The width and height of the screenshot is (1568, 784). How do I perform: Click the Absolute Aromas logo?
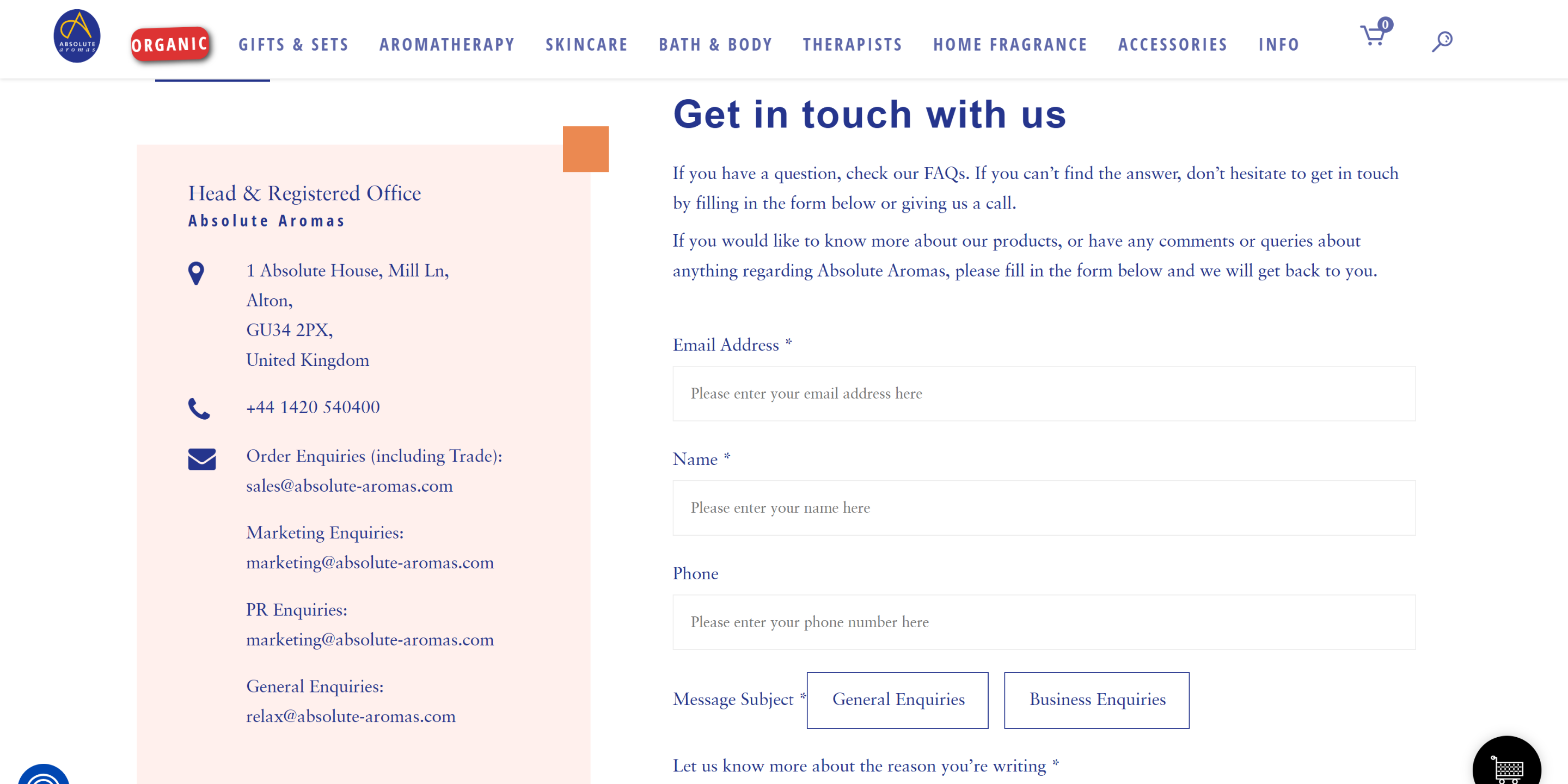(77, 36)
